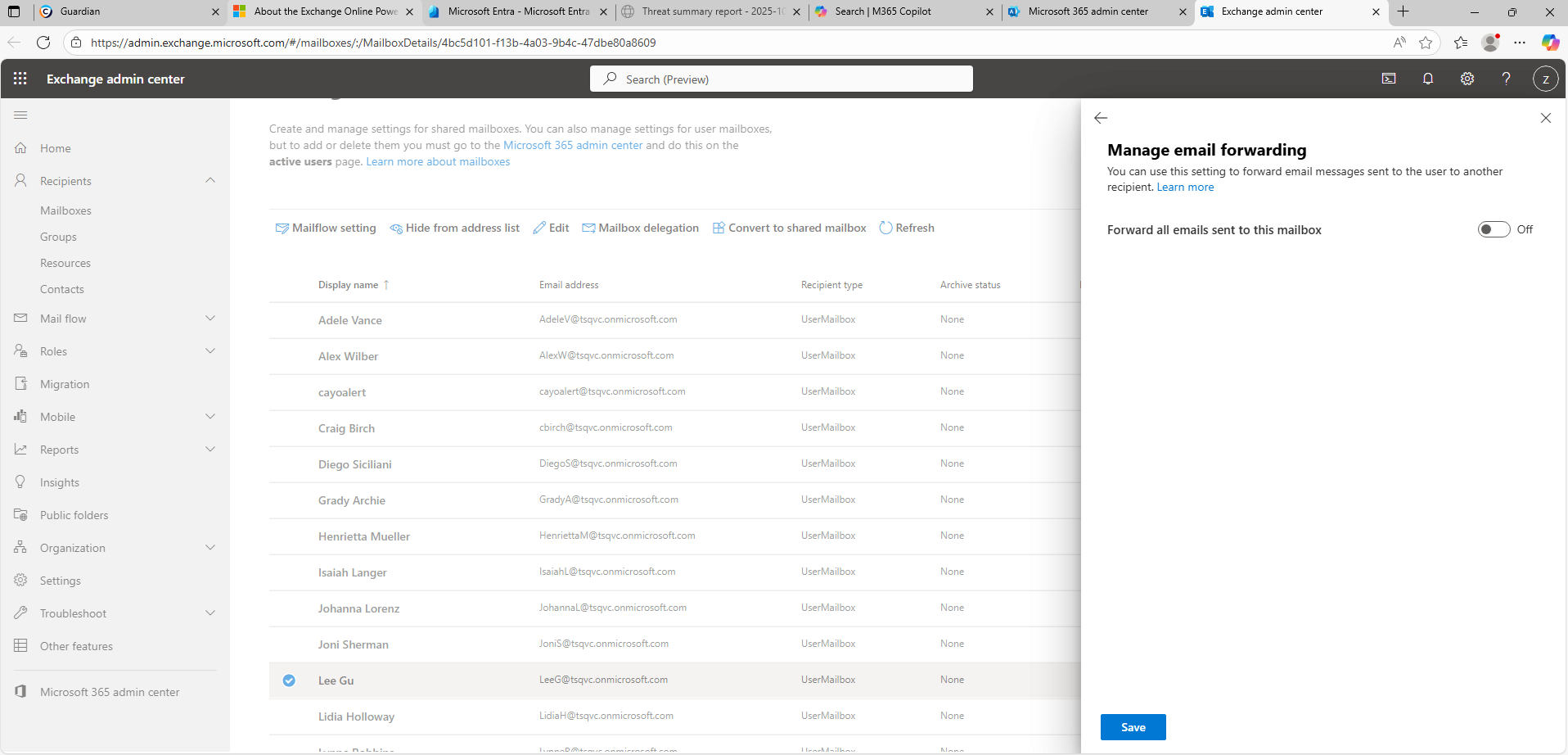
Task: Open the Cloud Shell console icon
Action: (x=1388, y=79)
